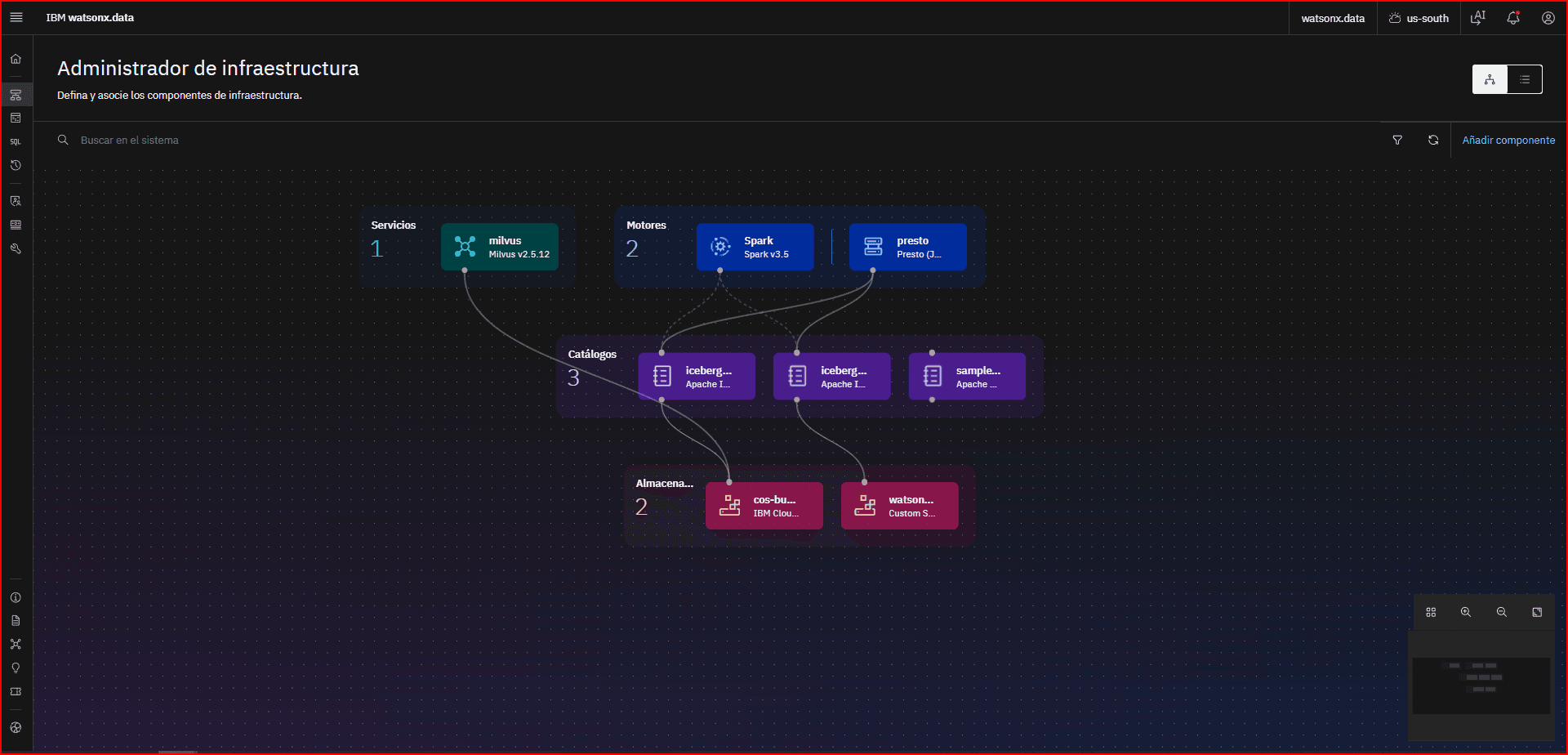Select the milvus service node
The image size is (1568, 755).
(500, 247)
